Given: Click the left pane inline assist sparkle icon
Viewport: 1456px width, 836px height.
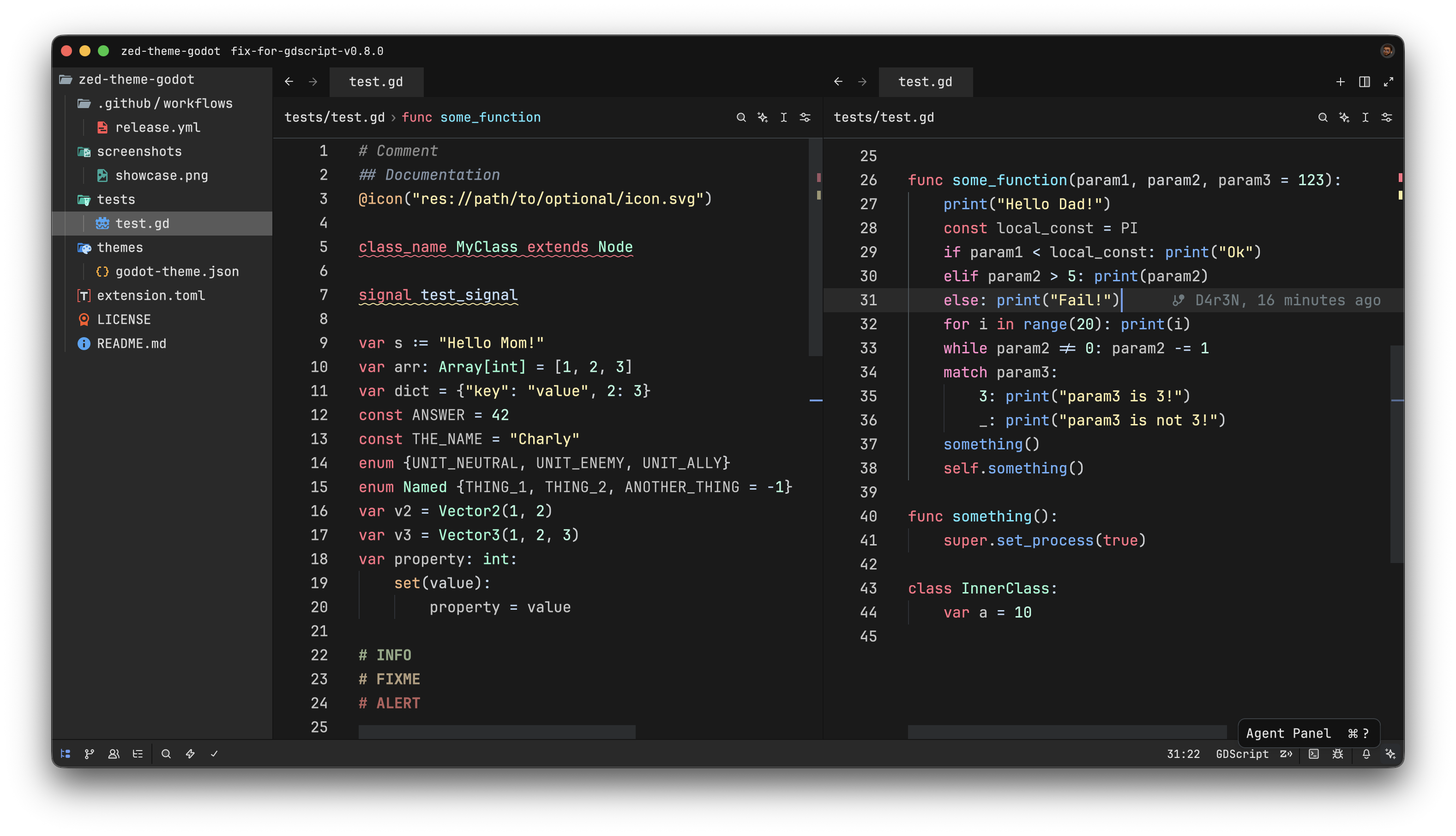Looking at the screenshot, I should (763, 117).
